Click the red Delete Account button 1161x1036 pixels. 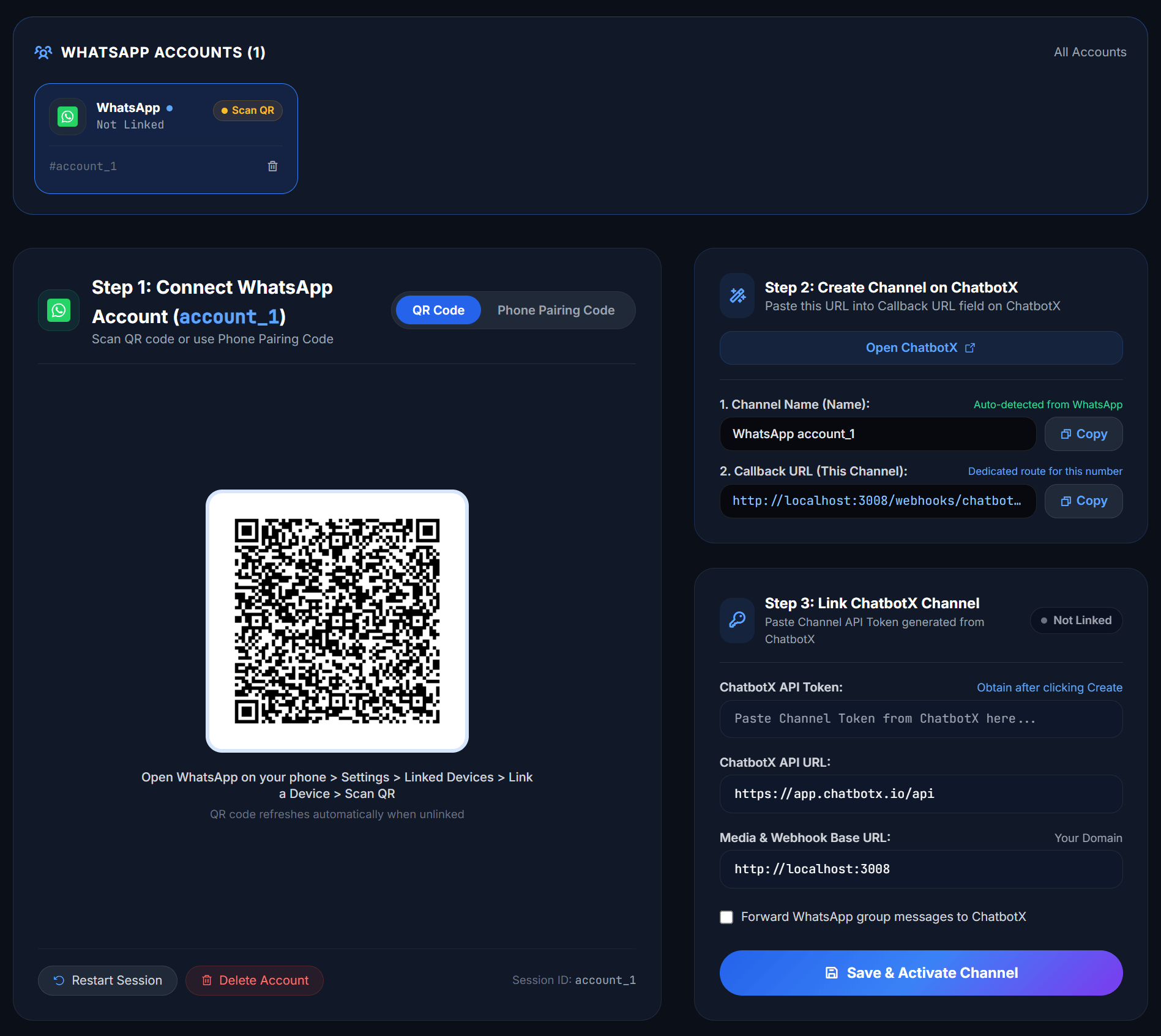pyautogui.click(x=255, y=980)
